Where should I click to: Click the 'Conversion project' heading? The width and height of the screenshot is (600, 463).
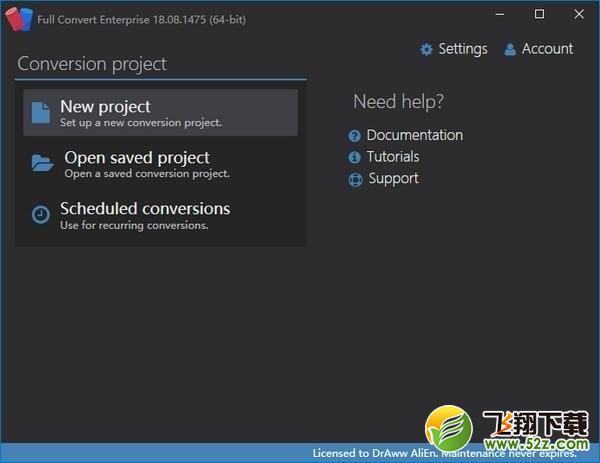92,64
